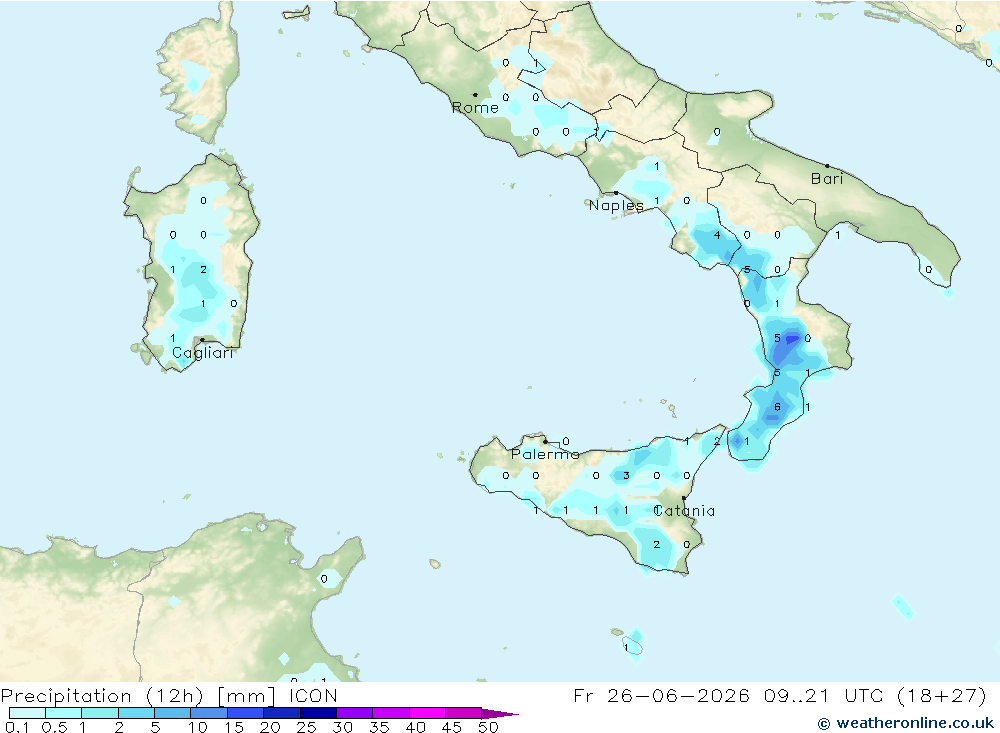Click the legend value 40

point(416,727)
